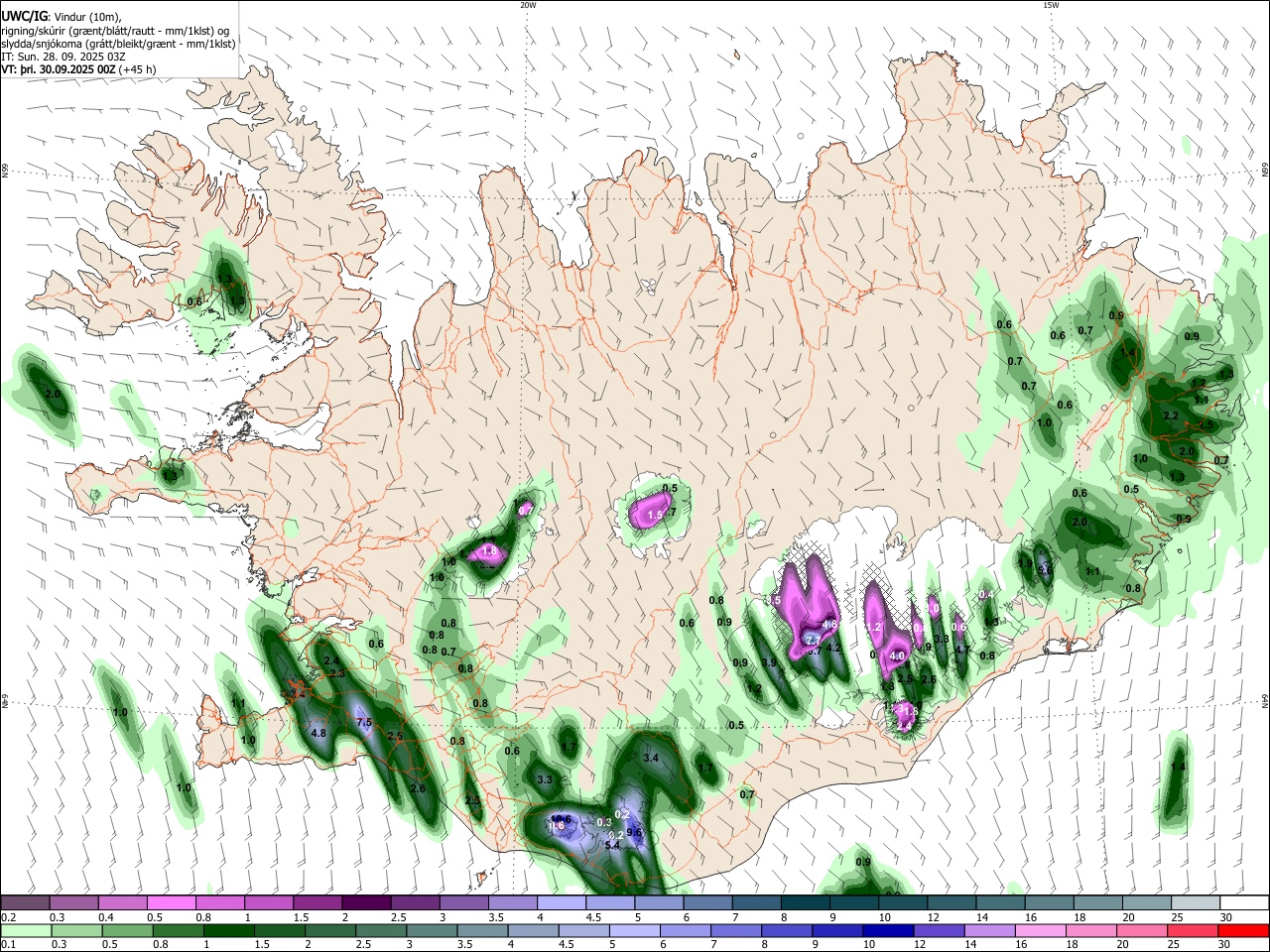Click the 'IT: Sun. 28. 09. 2025 03Z' line
Image resolution: width=1270 pixels, height=952 pixels.
click(x=62, y=57)
